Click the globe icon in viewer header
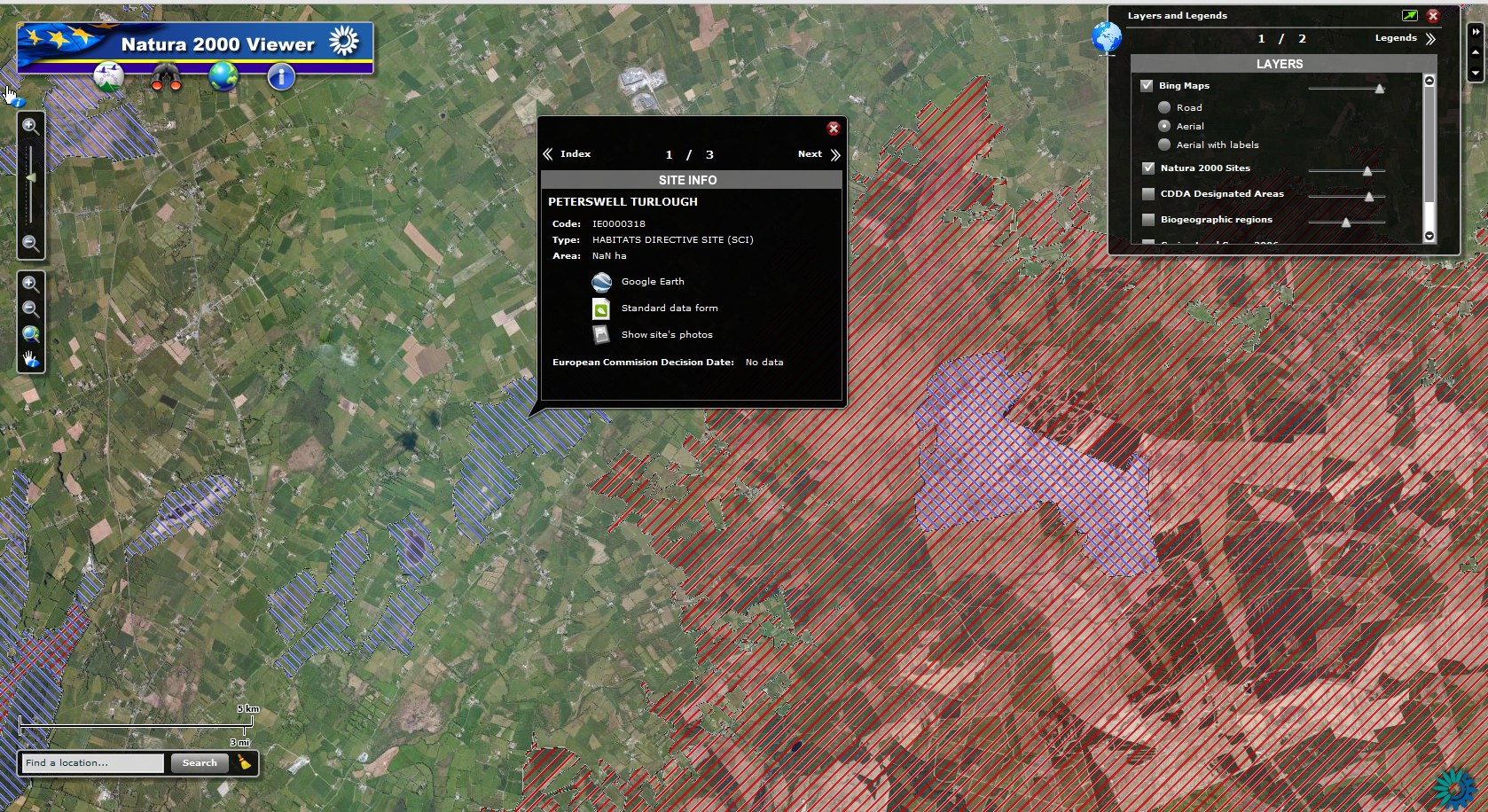 click(x=223, y=76)
